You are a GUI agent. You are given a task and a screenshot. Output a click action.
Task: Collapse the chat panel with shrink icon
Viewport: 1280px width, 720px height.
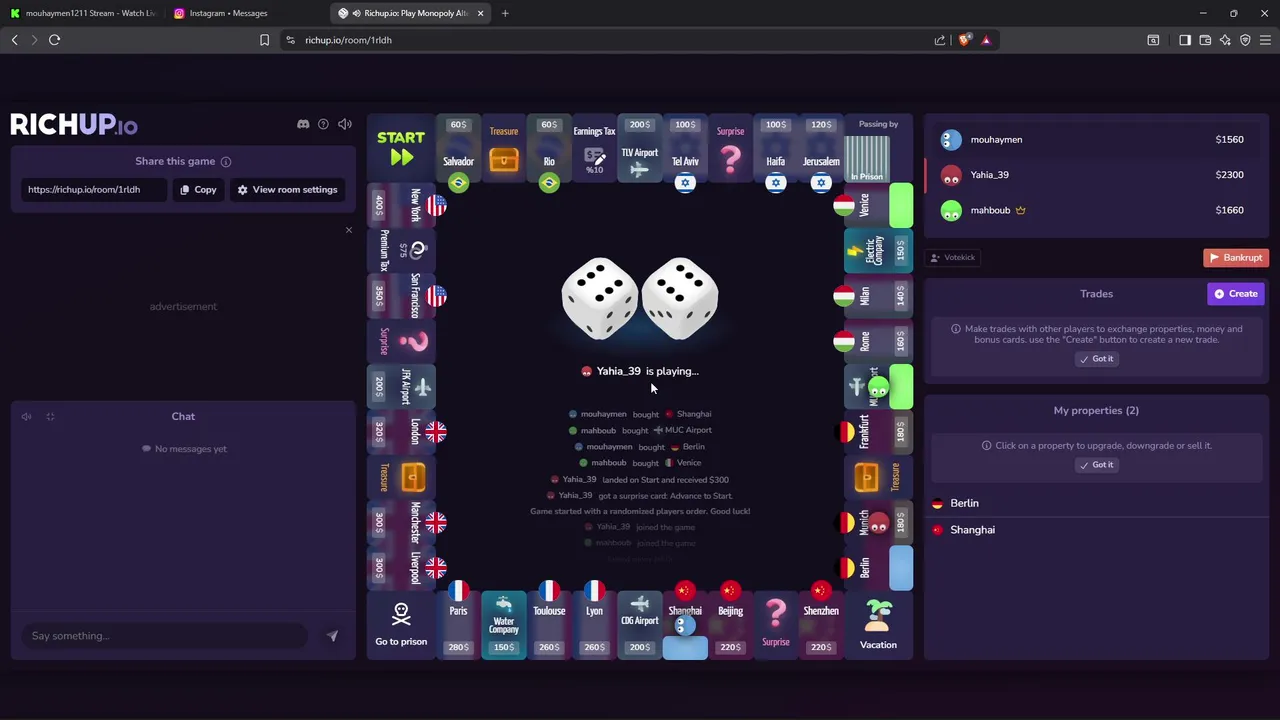point(50,416)
